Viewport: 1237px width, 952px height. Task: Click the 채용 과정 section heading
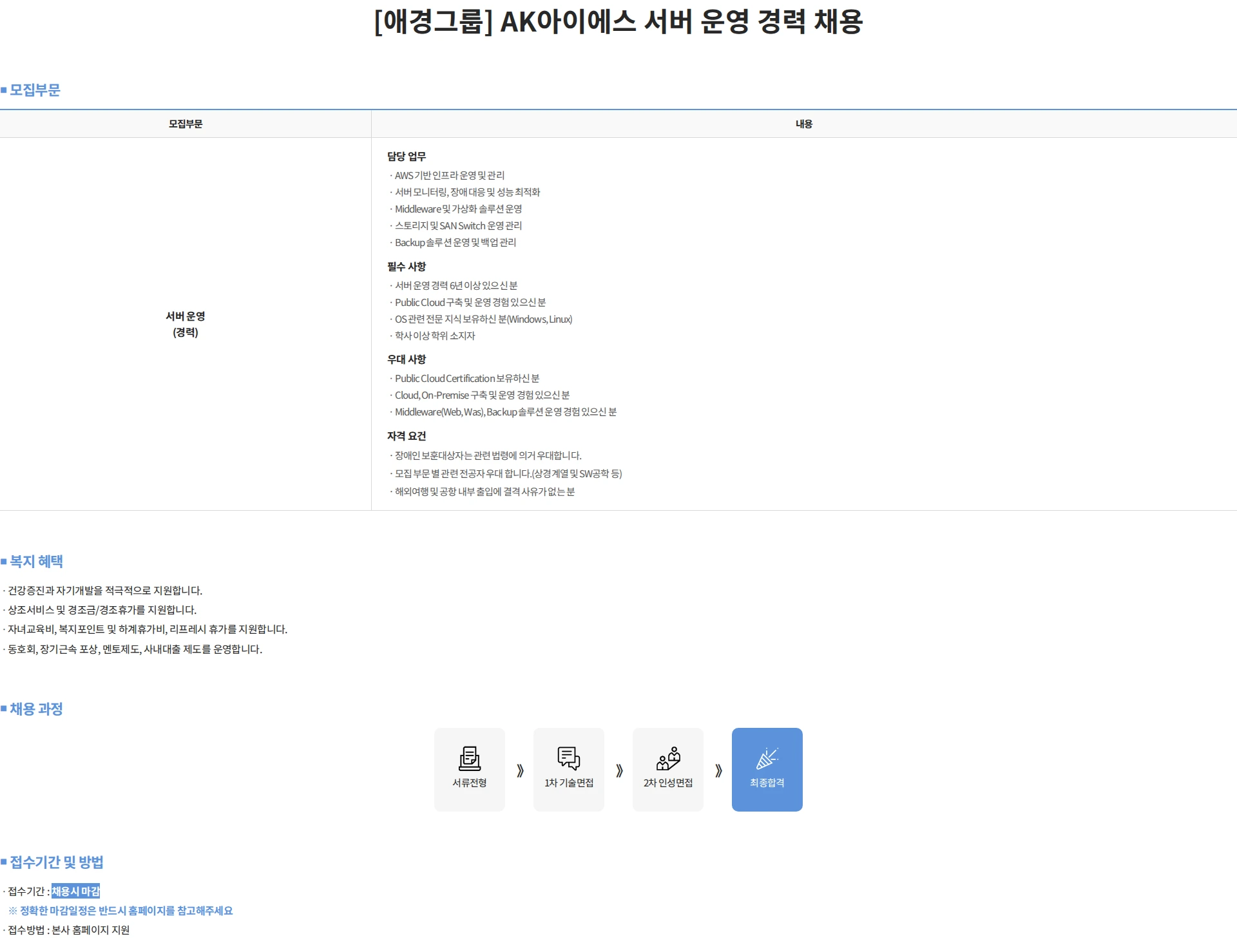coord(36,709)
